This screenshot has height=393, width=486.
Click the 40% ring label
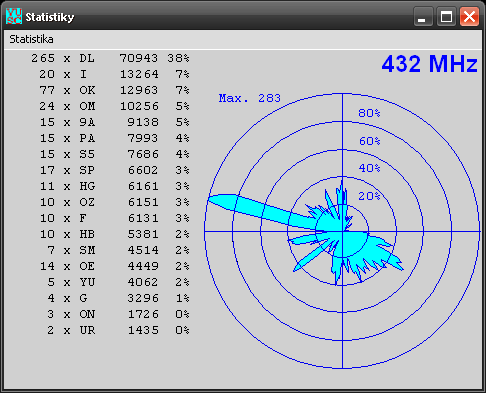tap(369, 168)
